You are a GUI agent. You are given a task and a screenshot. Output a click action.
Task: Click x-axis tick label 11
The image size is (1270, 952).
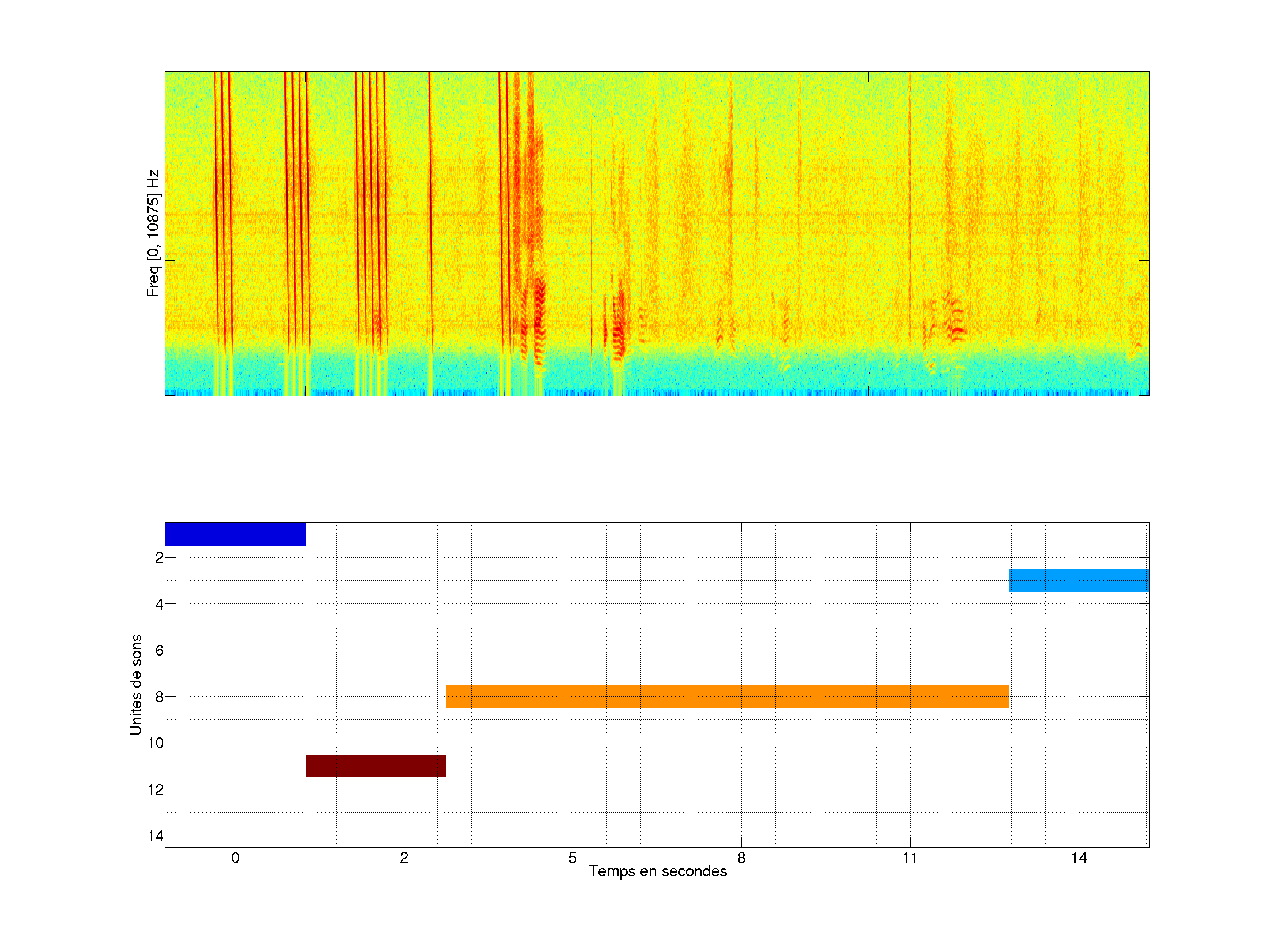point(909,858)
